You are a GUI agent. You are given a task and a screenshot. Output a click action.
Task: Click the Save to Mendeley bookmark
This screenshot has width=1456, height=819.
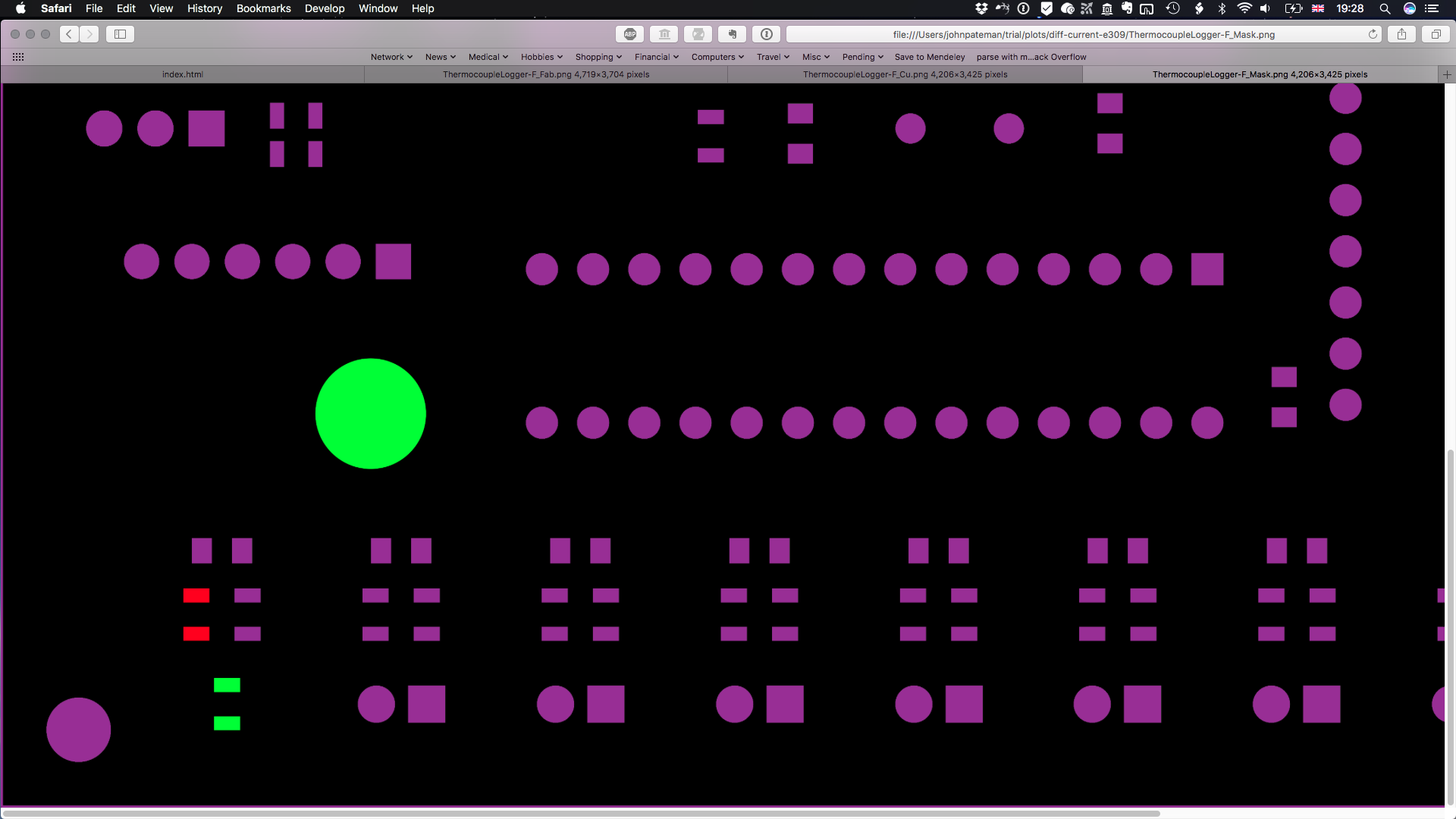930,57
